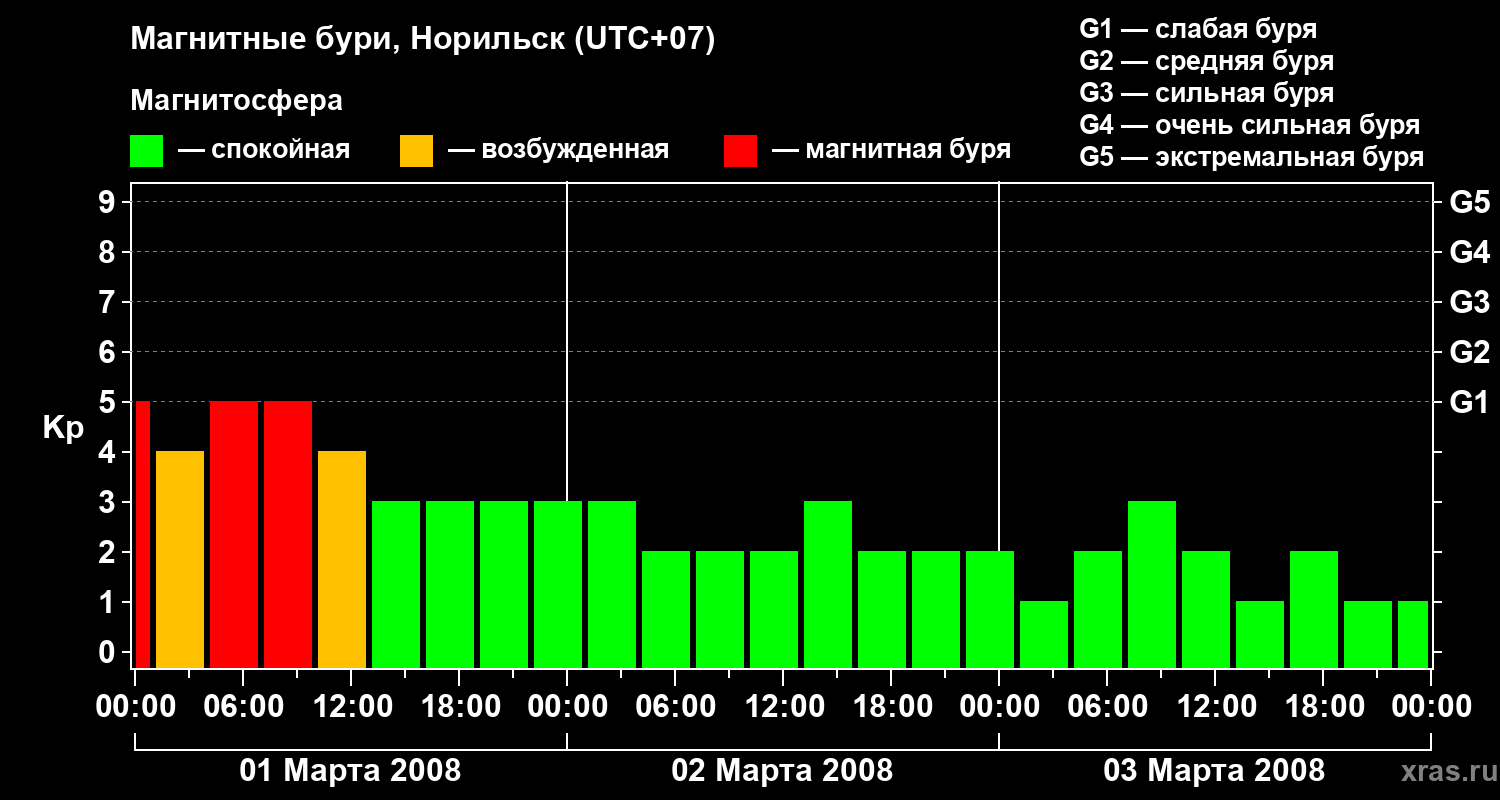The width and height of the screenshot is (1500, 800).
Task: Click the "G5 — экстремальная буря" legend line
Action: click(x=1251, y=157)
